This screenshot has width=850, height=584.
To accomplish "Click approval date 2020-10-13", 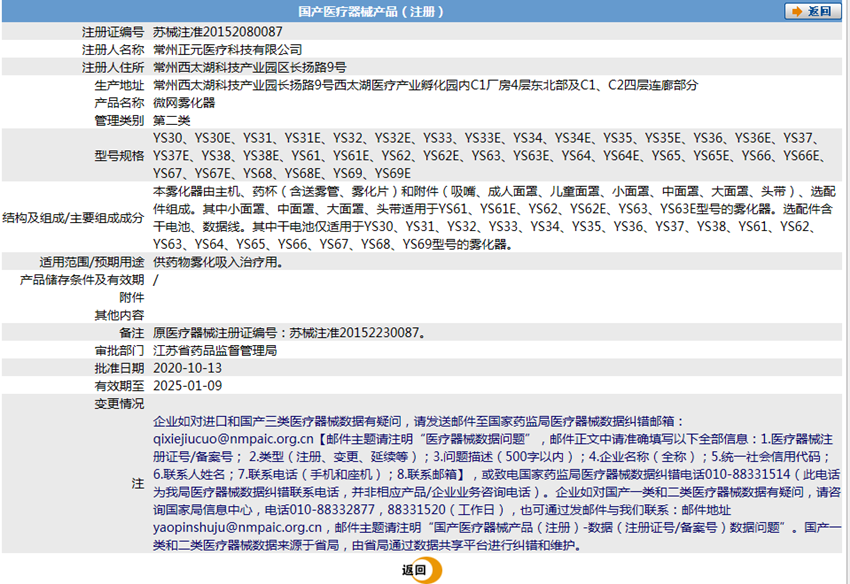I will (x=188, y=368).
